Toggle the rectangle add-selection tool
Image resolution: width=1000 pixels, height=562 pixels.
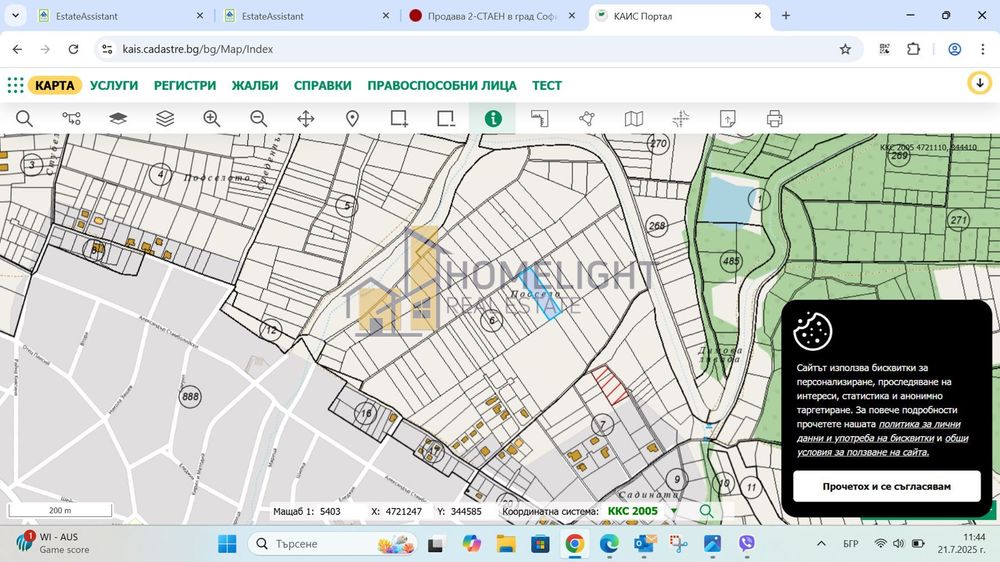point(399,118)
